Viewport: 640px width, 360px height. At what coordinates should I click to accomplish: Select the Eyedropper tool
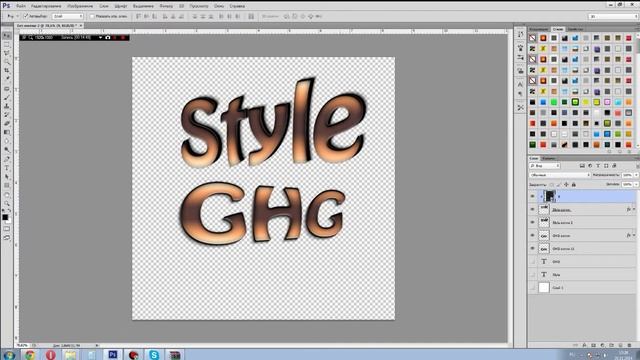[7, 79]
